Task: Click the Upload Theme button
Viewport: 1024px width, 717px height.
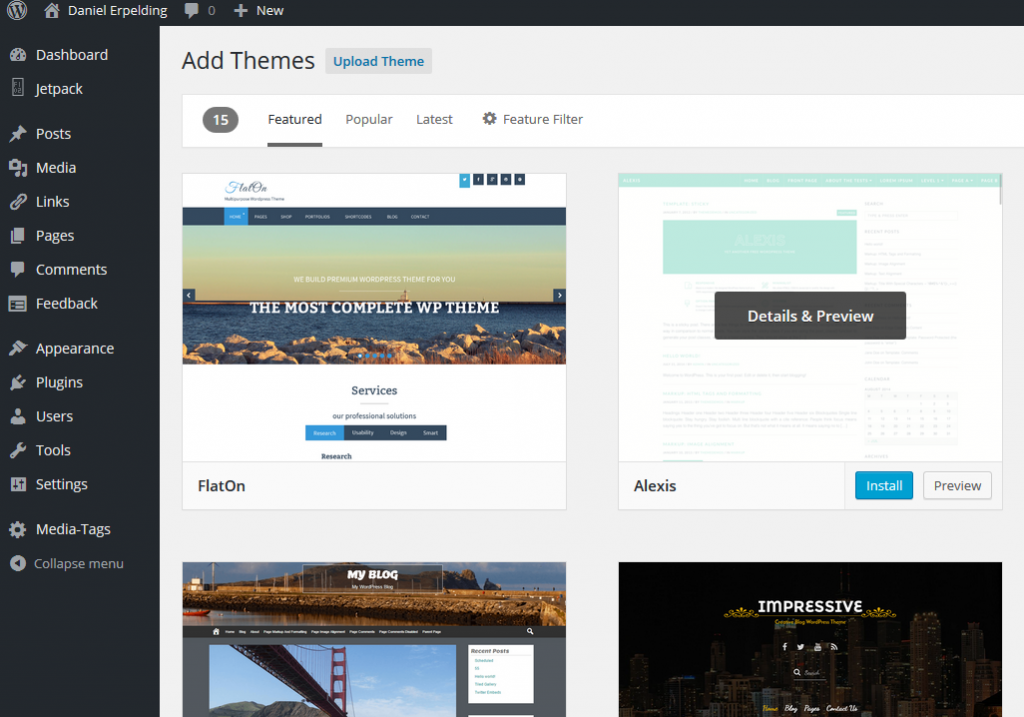Action: point(378,61)
